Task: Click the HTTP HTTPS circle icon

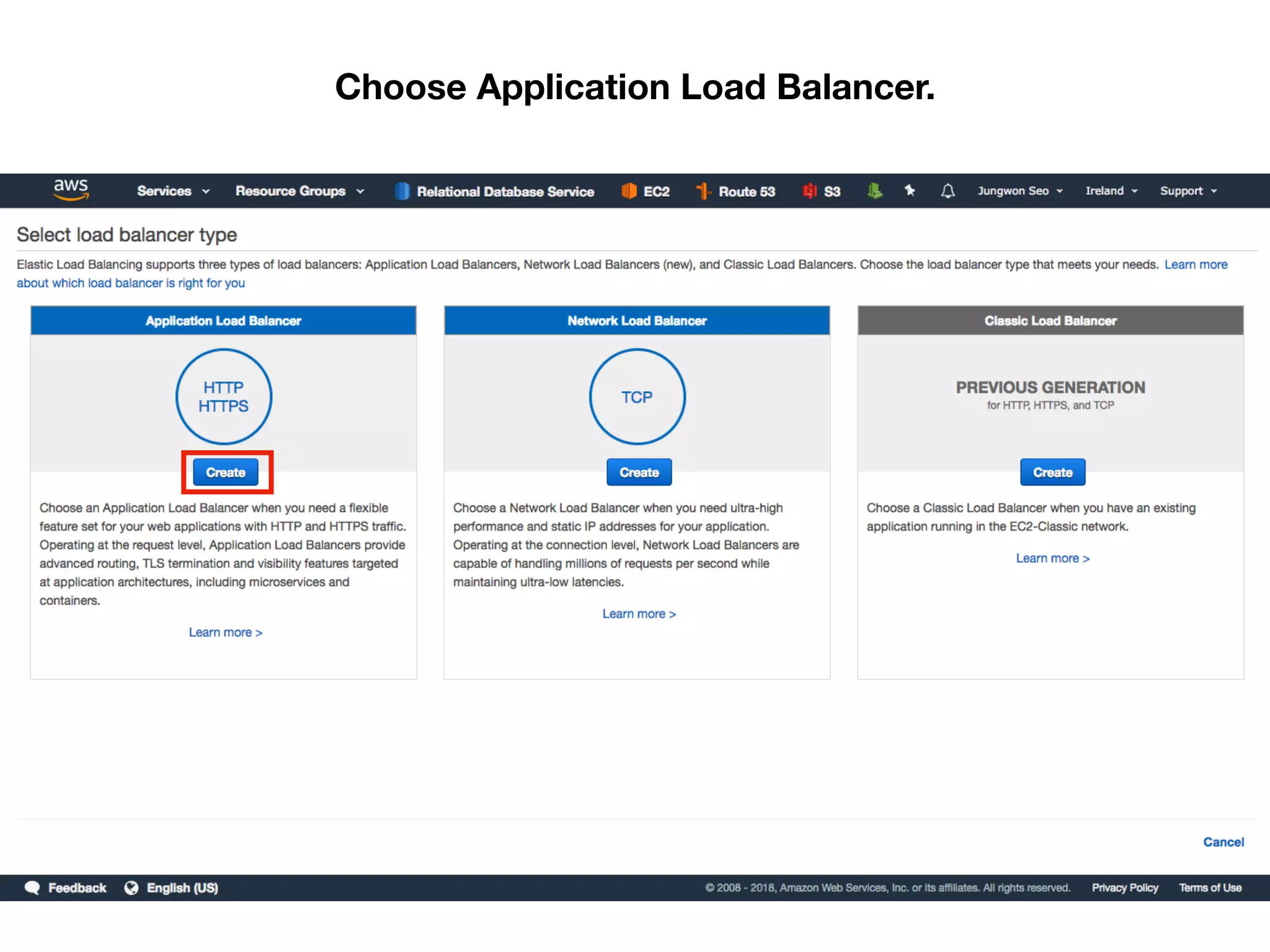Action: (224, 397)
